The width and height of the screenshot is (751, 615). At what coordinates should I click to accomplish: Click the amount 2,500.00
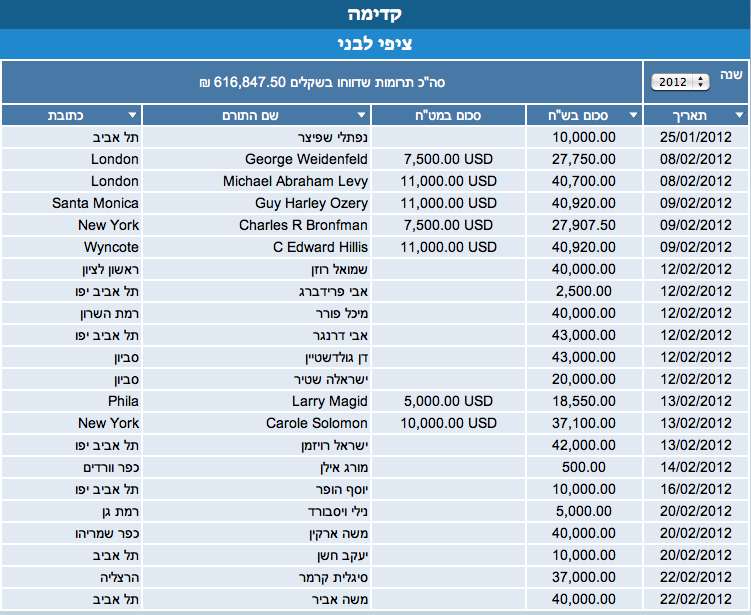pos(584,291)
